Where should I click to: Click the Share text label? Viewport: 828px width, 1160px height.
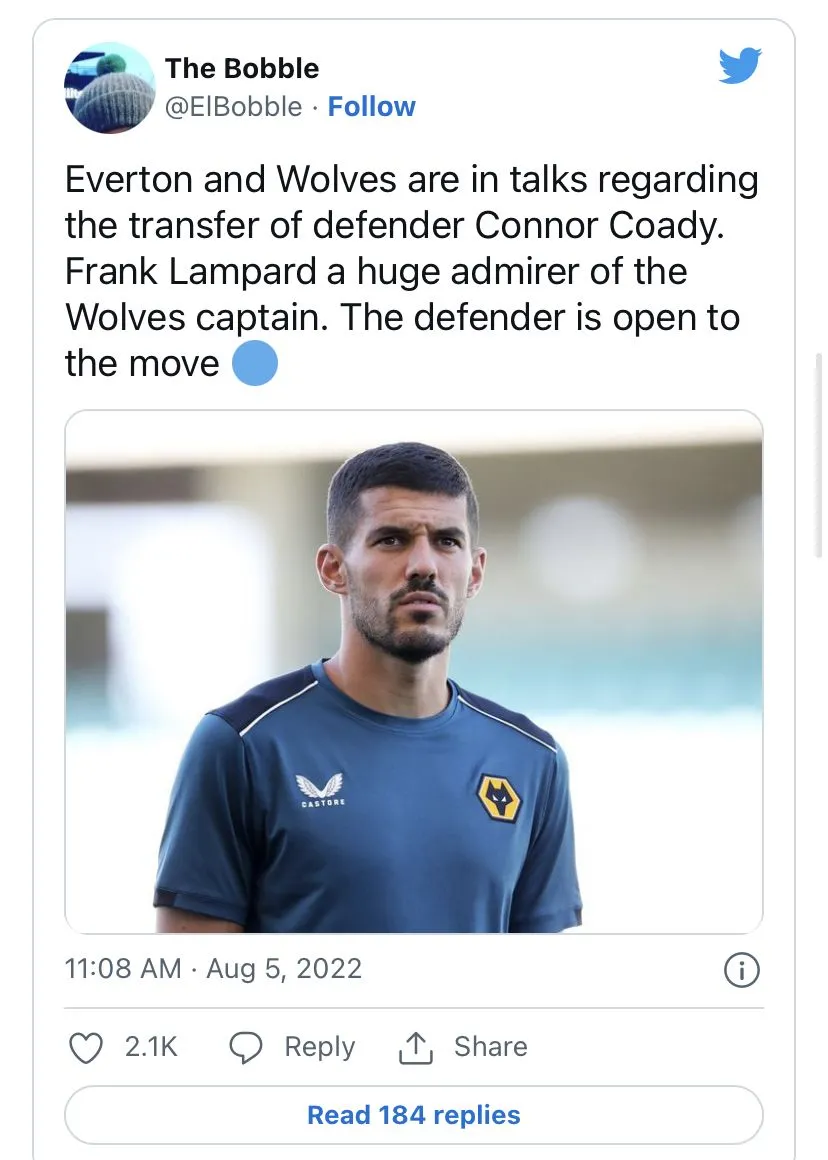(x=490, y=1047)
